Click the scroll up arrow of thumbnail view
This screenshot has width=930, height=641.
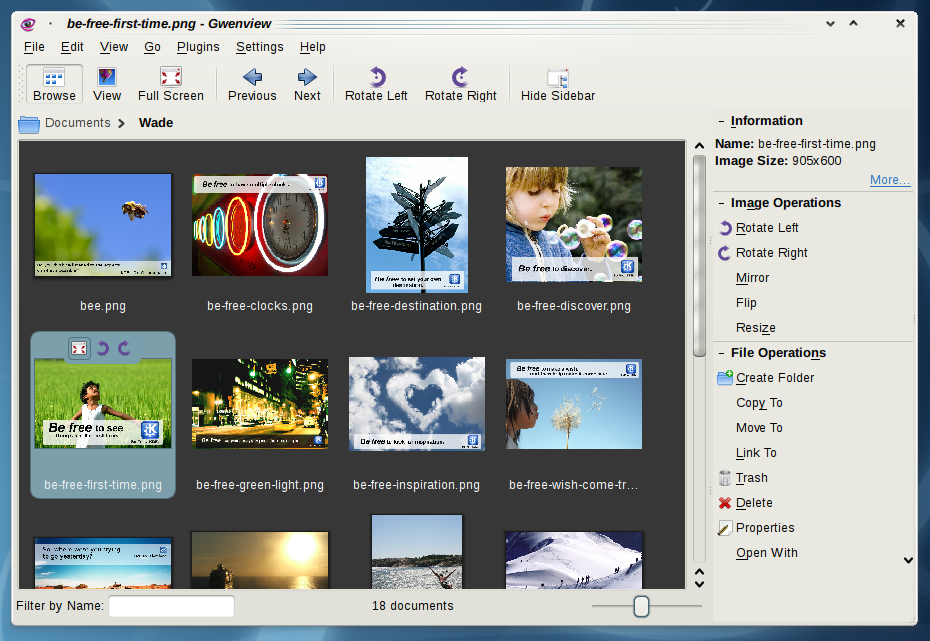click(699, 145)
